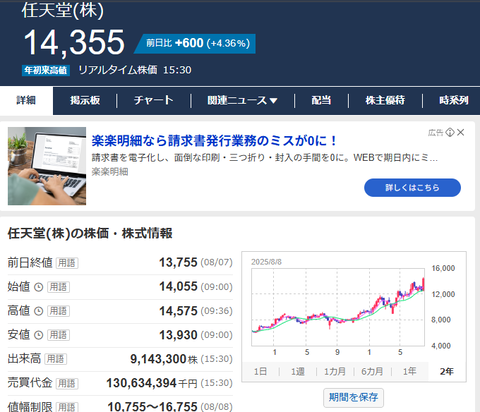
Task: Click the Nintendo stock price chart
Action: tap(338, 307)
